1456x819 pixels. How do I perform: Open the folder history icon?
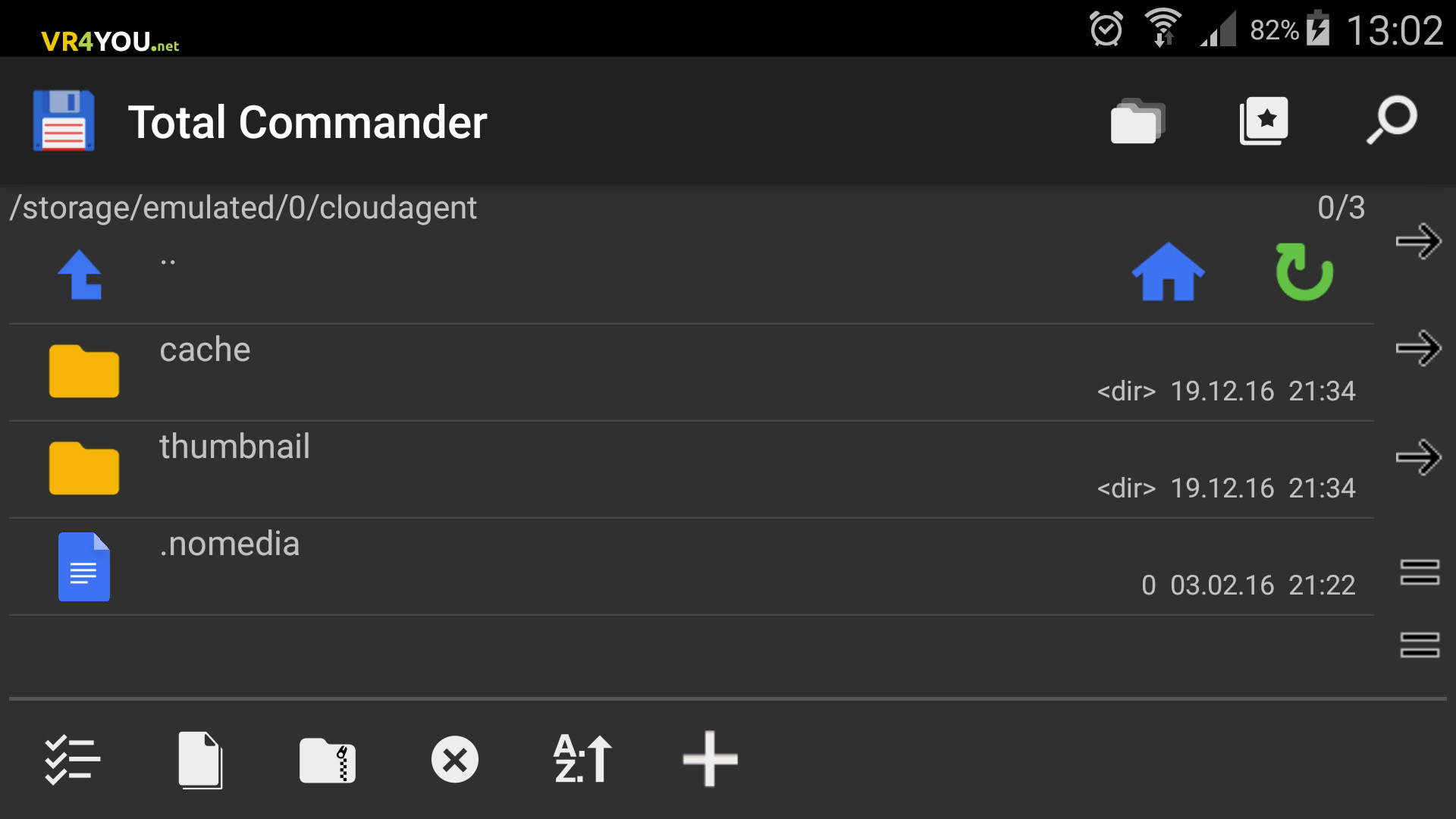tap(1137, 121)
